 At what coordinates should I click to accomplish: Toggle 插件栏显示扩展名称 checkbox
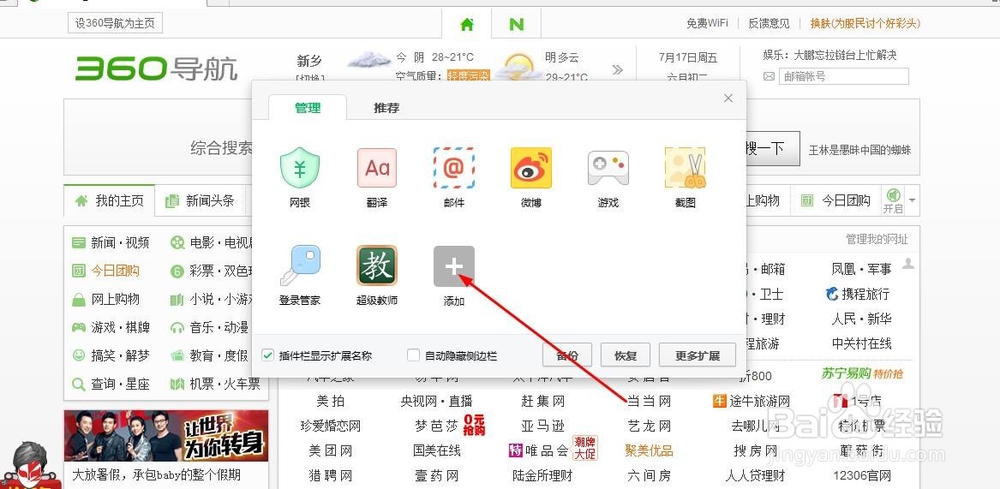point(267,355)
